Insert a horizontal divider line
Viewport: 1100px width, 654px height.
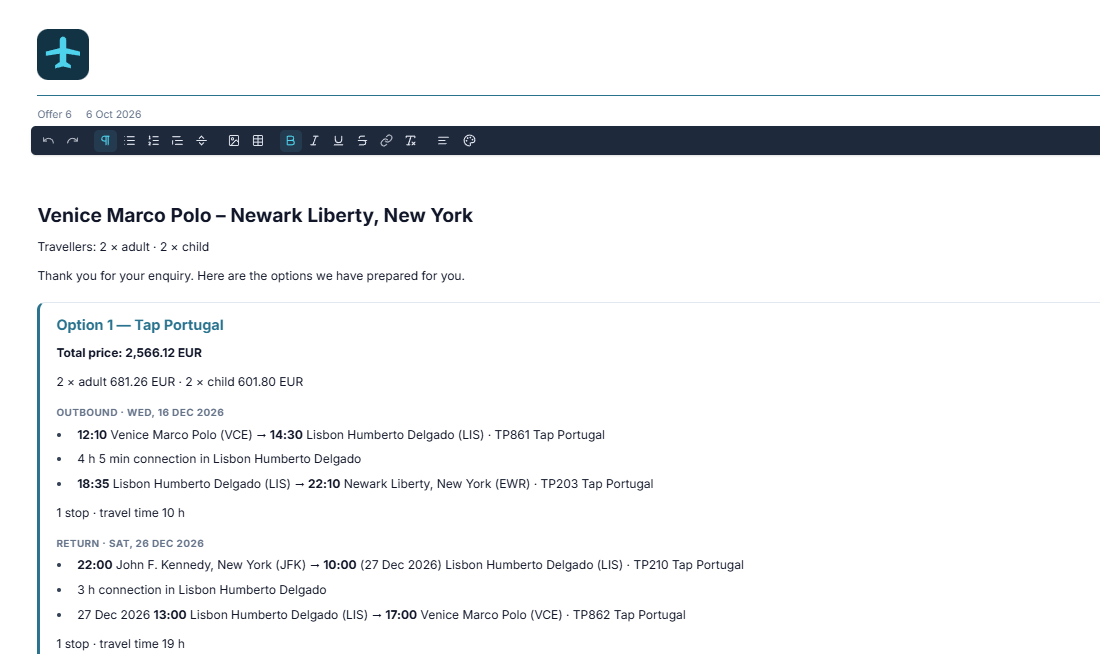click(x=201, y=140)
